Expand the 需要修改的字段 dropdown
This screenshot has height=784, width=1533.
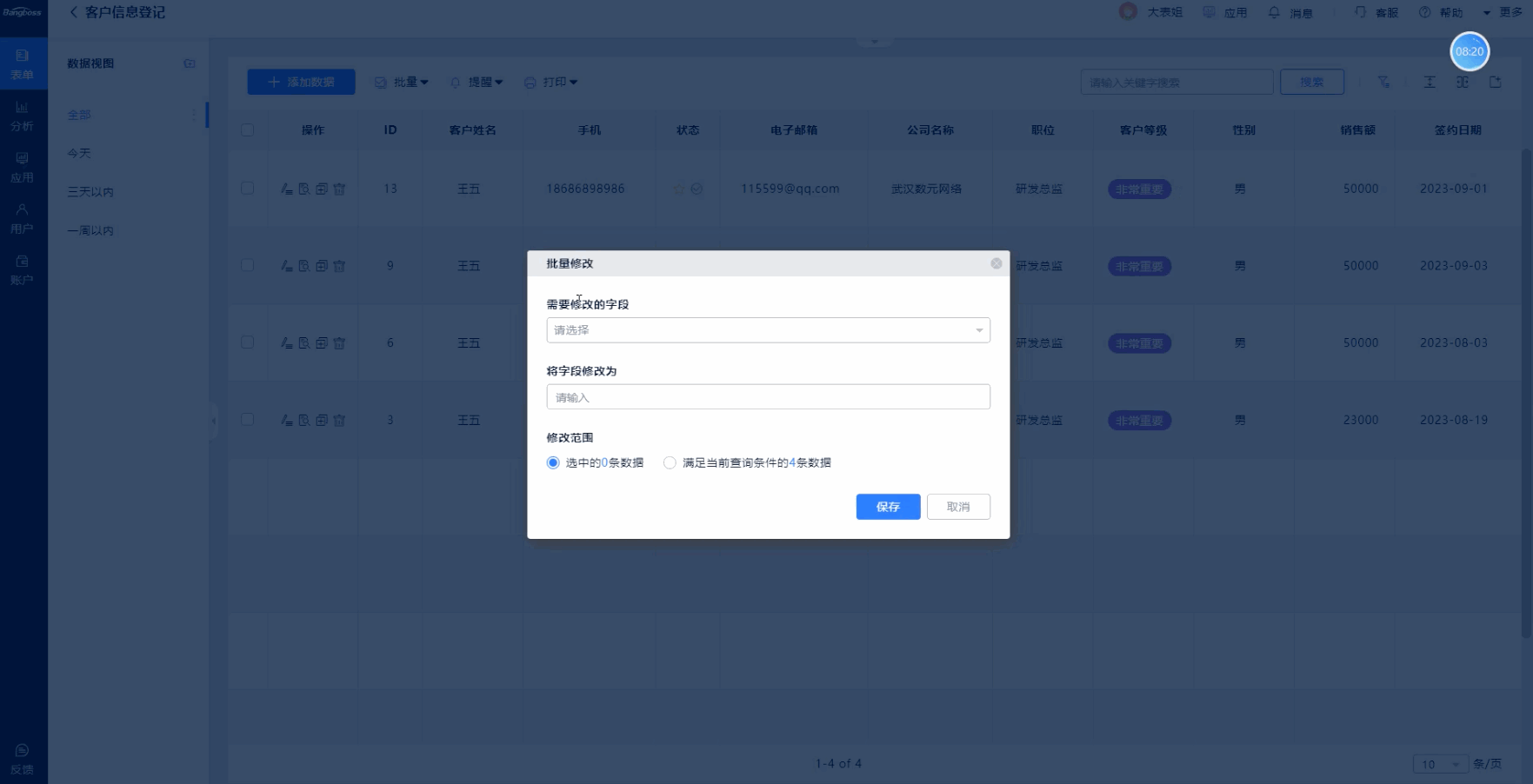[x=768, y=330]
